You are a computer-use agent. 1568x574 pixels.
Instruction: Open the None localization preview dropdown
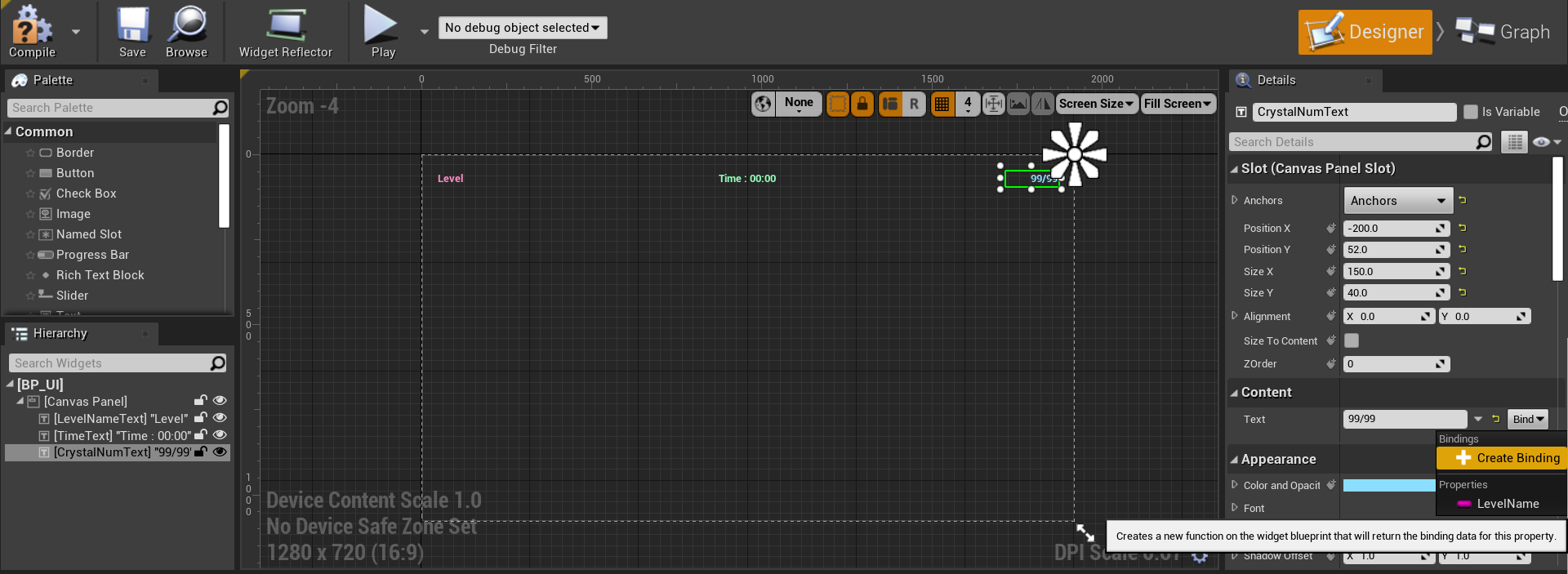click(x=799, y=103)
